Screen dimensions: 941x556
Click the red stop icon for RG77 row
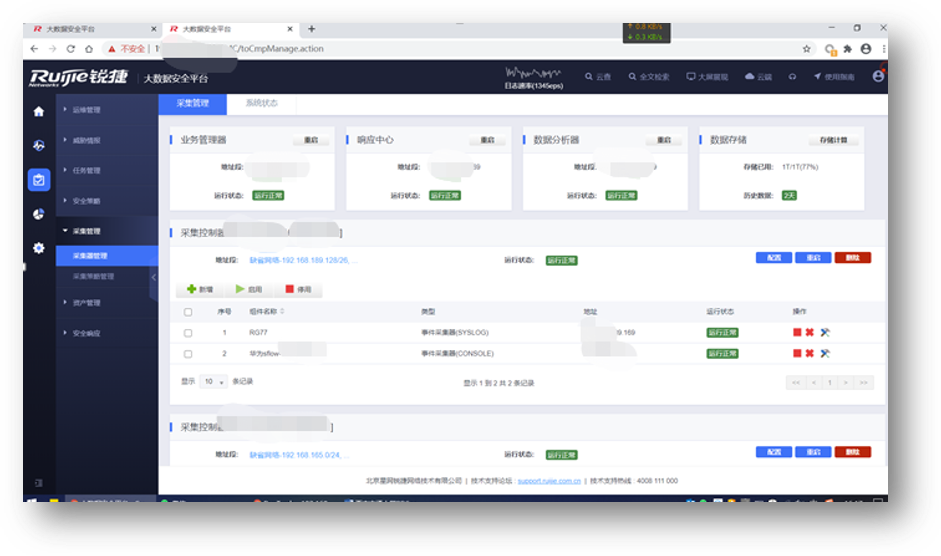tap(797, 332)
